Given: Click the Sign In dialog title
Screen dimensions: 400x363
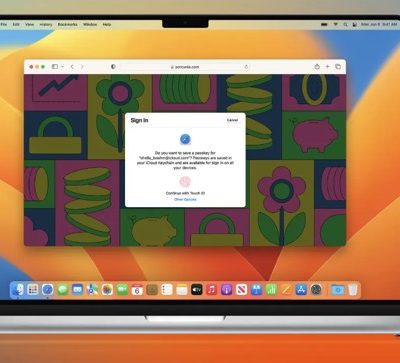Looking at the screenshot, I should pyautogui.click(x=139, y=120).
